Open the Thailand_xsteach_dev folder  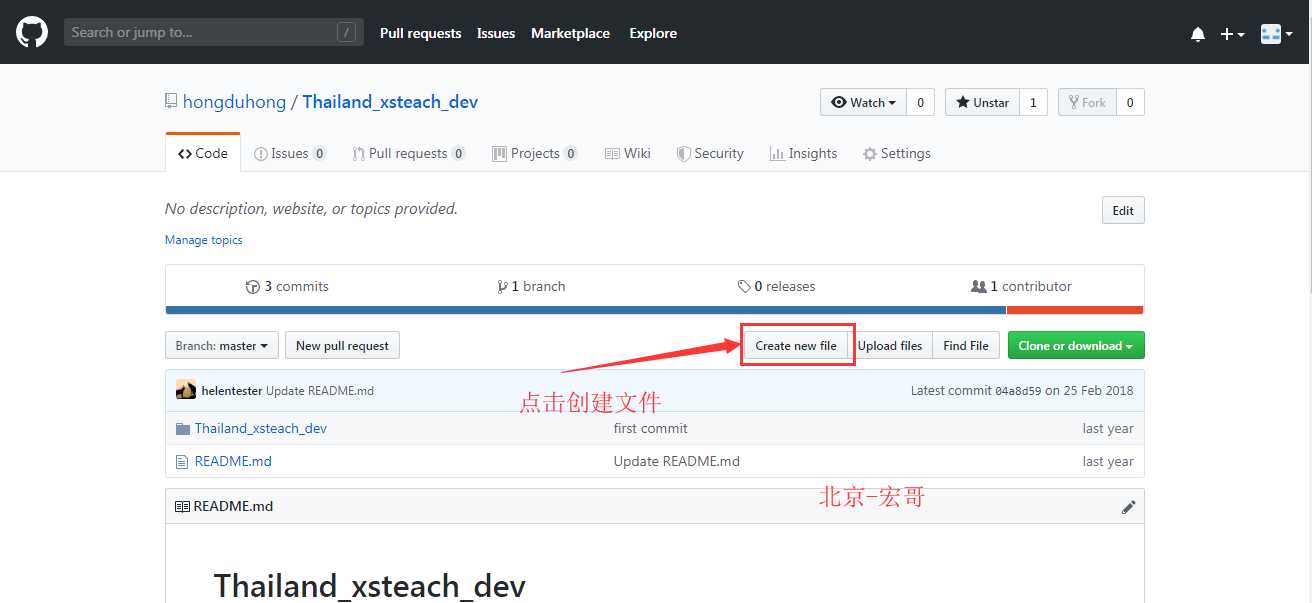(261, 429)
